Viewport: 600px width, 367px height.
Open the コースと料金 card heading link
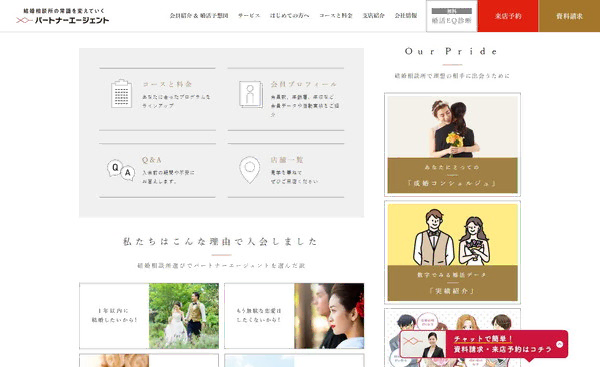[x=167, y=84]
